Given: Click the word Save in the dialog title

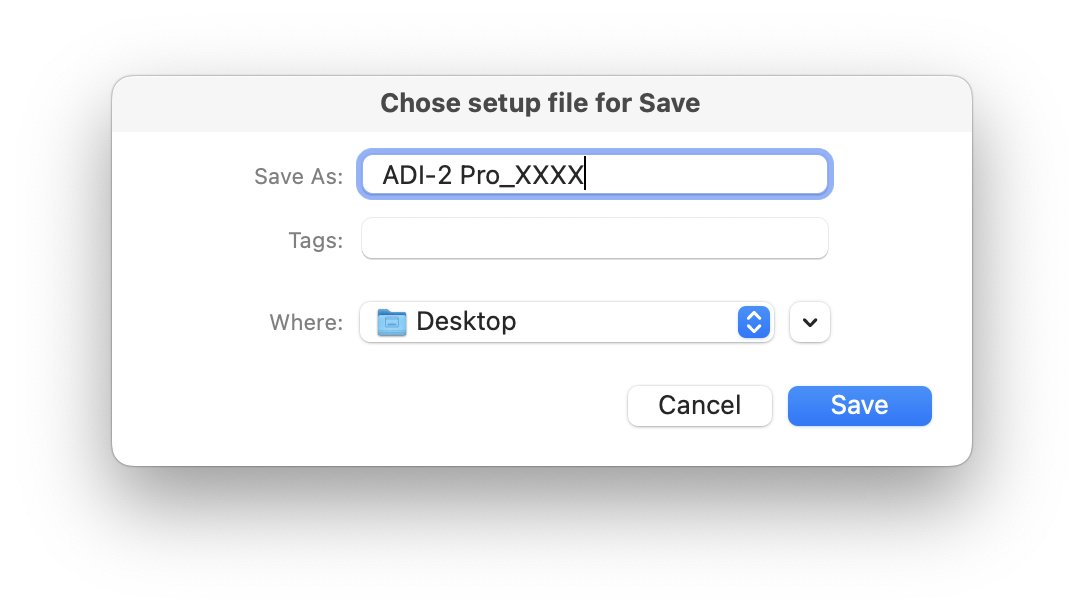Looking at the screenshot, I should [x=669, y=103].
